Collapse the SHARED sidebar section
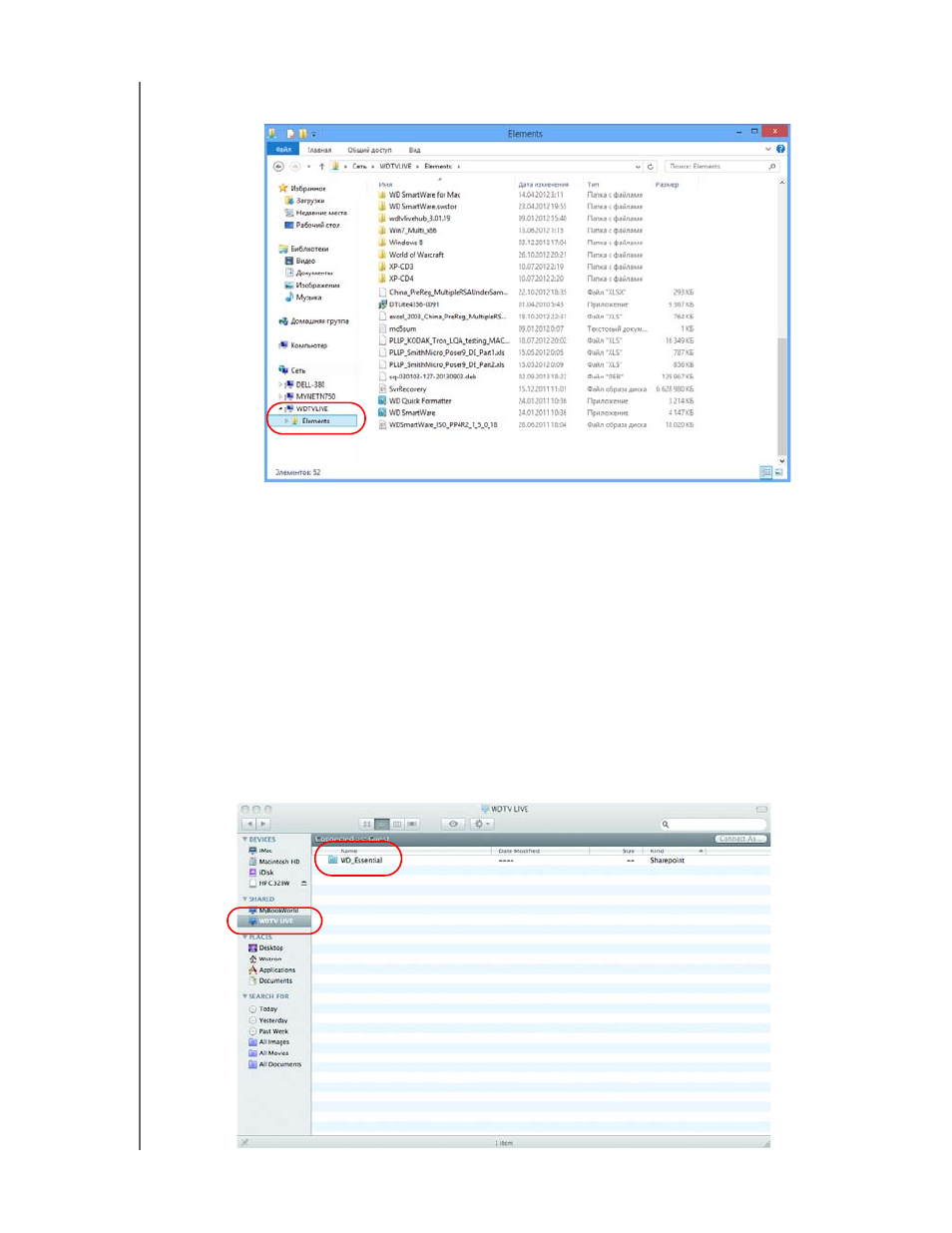952x1233 pixels. tap(245, 900)
